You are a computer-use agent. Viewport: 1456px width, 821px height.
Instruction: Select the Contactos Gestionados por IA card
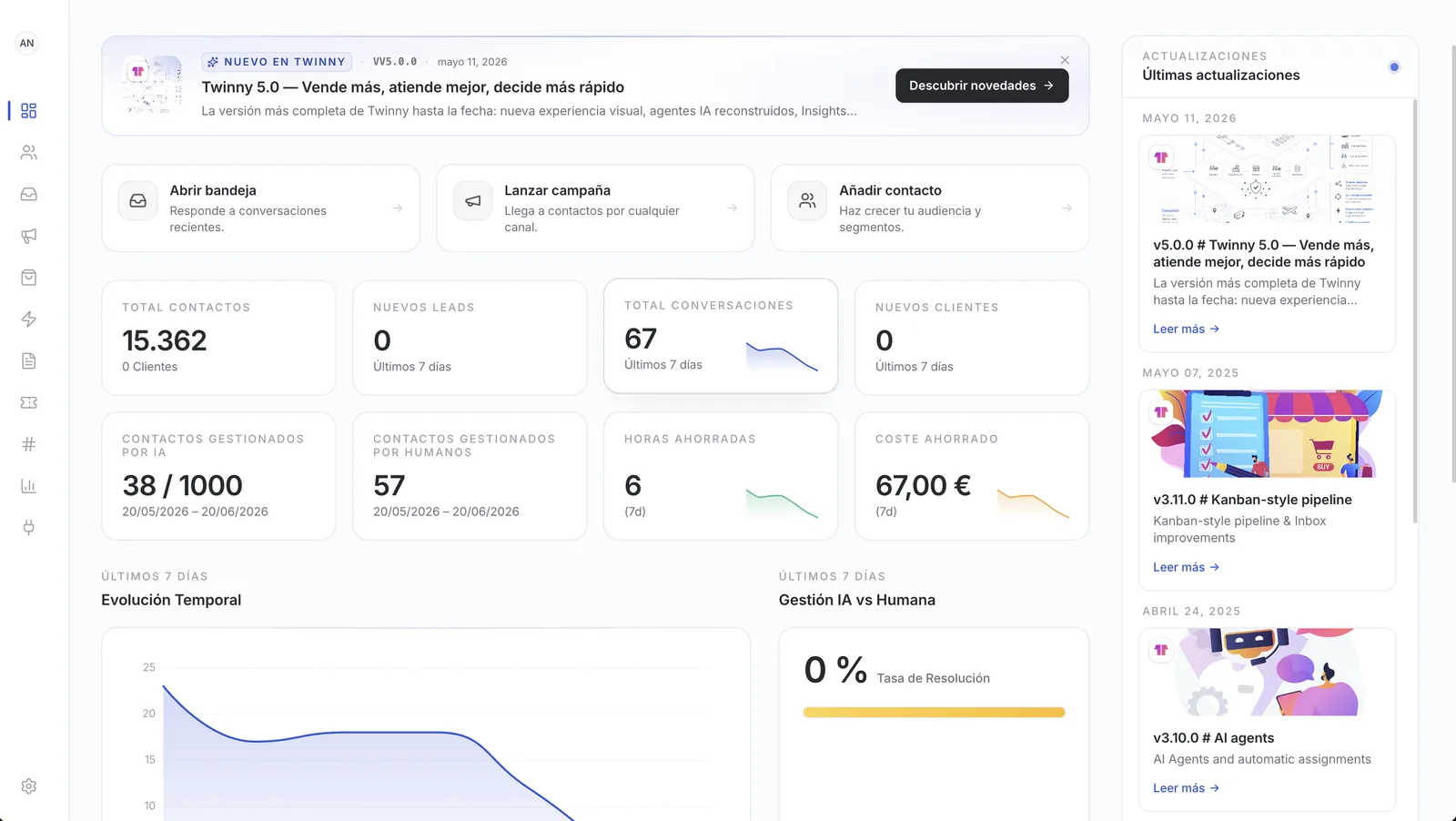[219, 476]
